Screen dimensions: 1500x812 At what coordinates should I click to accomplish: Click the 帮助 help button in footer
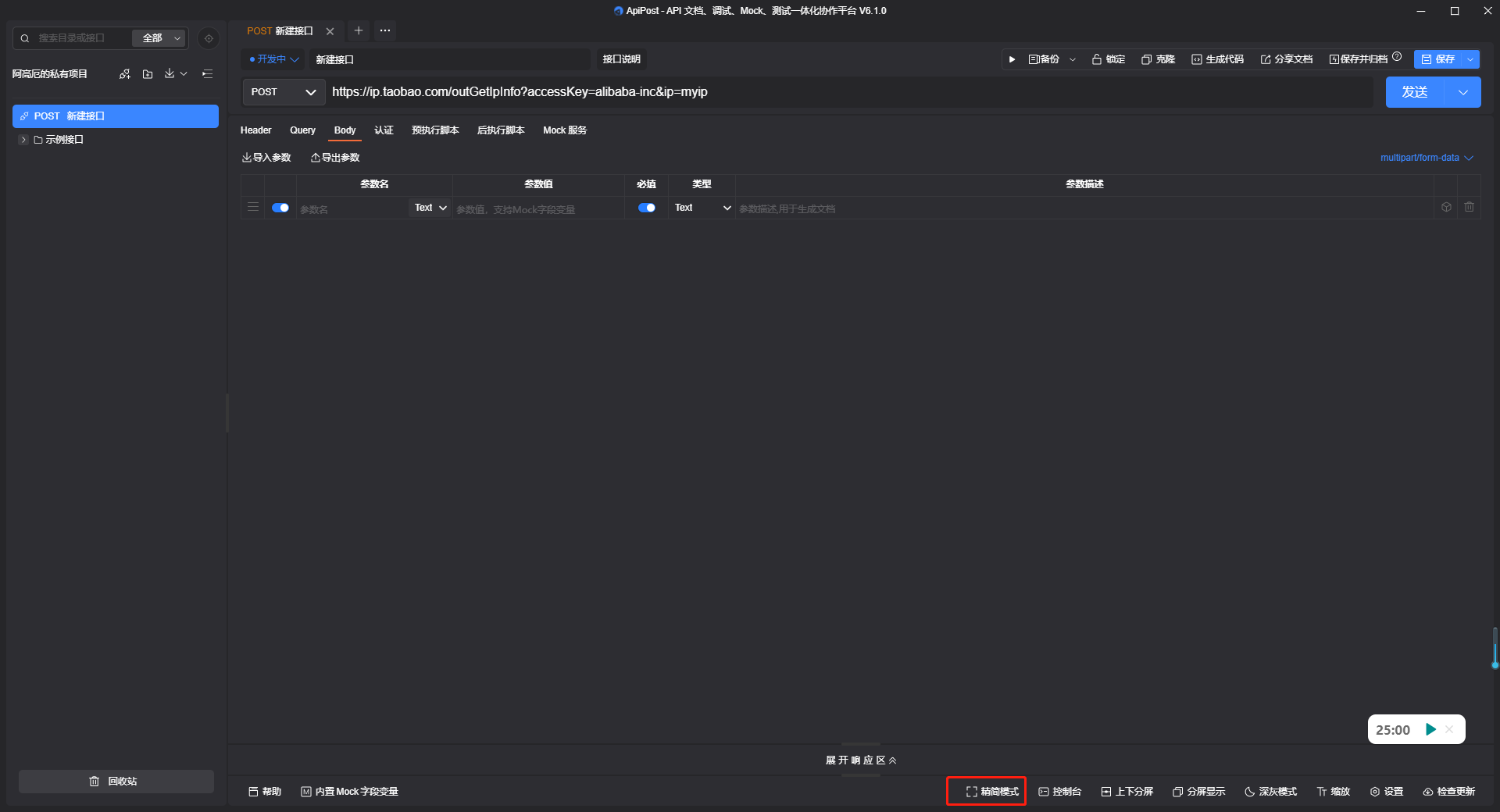[265, 792]
